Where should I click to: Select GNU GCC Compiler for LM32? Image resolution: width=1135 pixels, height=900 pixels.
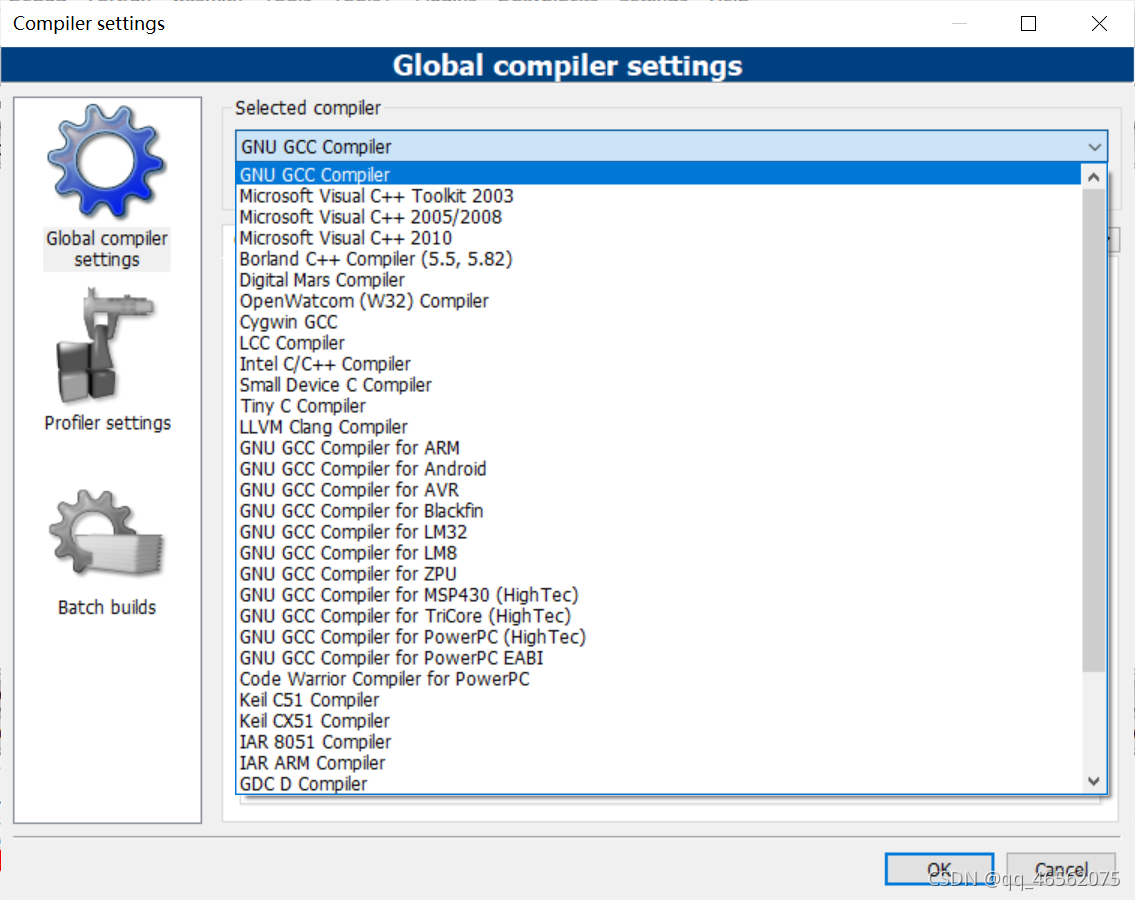click(658, 532)
